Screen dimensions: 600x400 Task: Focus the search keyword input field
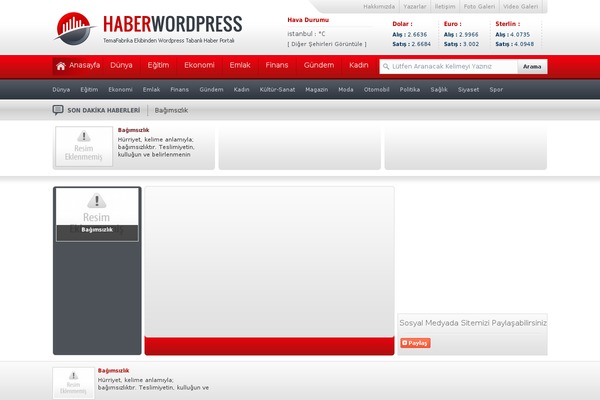click(448, 67)
